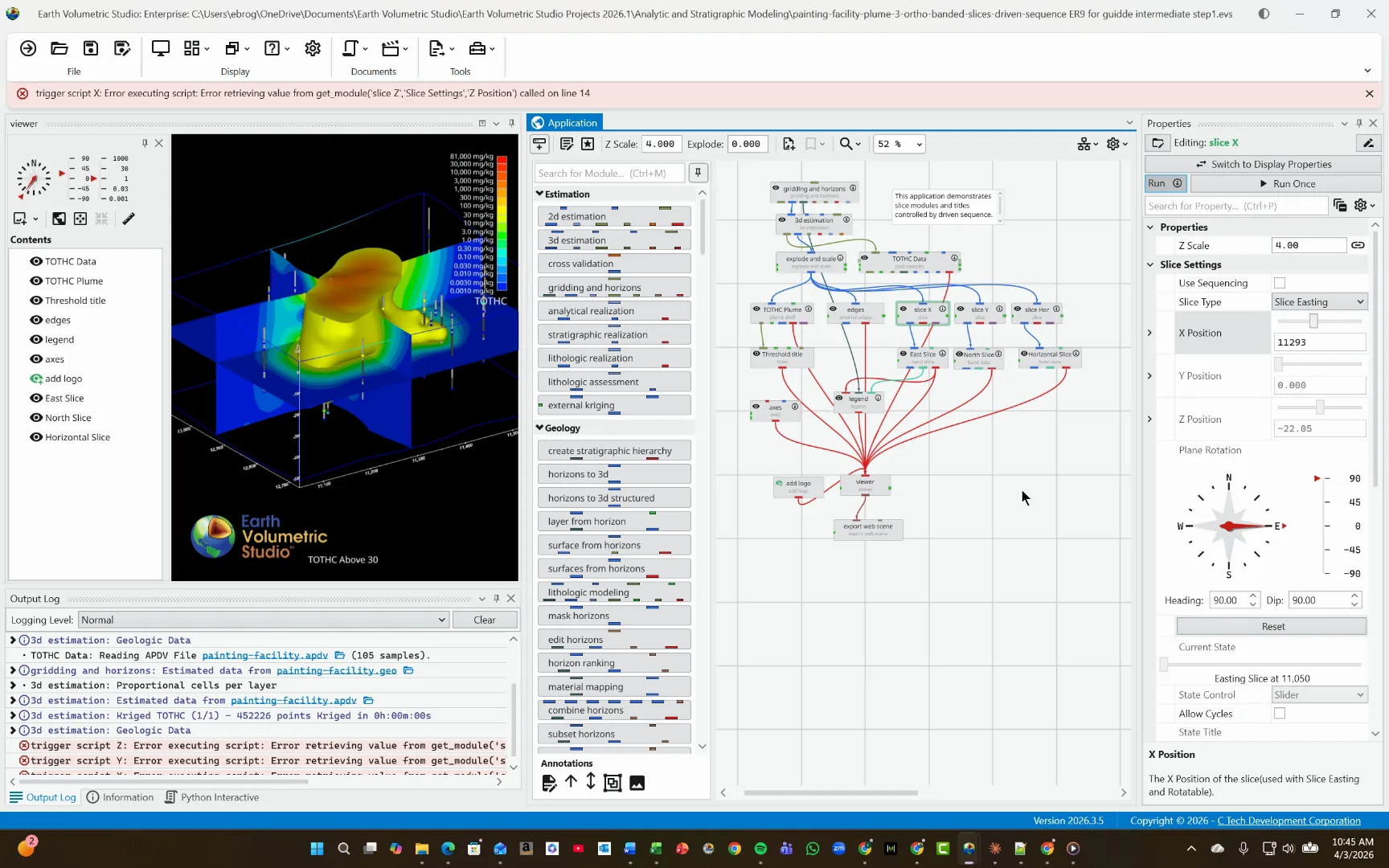Collapse the Slice Settings section
1389x868 pixels.
click(1150, 264)
